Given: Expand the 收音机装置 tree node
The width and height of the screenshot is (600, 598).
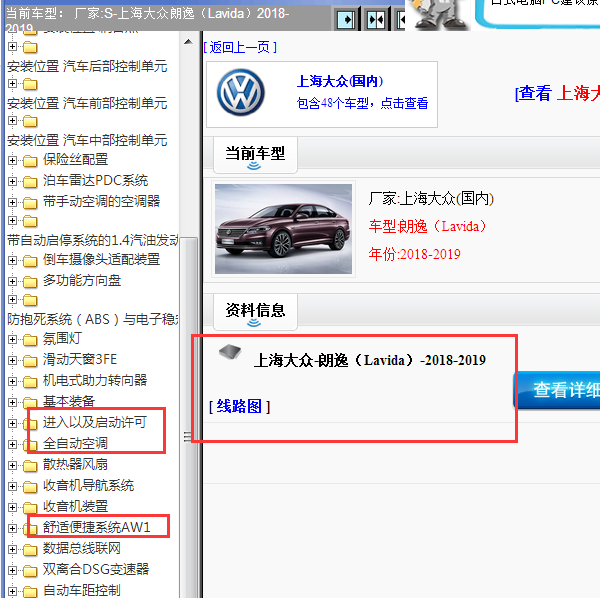Looking at the screenshot, I should pos(12,507).
